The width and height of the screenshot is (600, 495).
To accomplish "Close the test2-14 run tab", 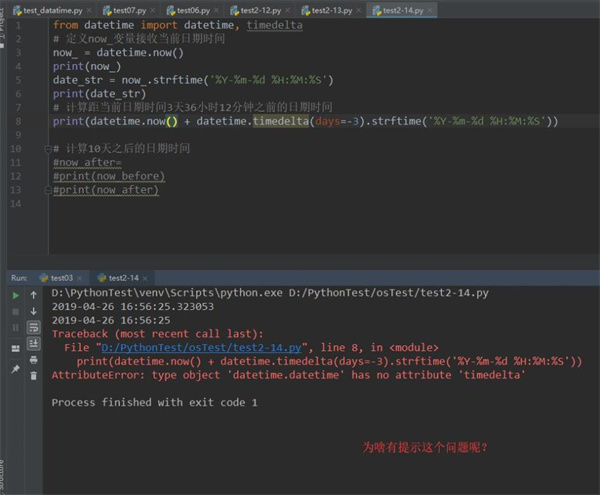I will (145, 278).
